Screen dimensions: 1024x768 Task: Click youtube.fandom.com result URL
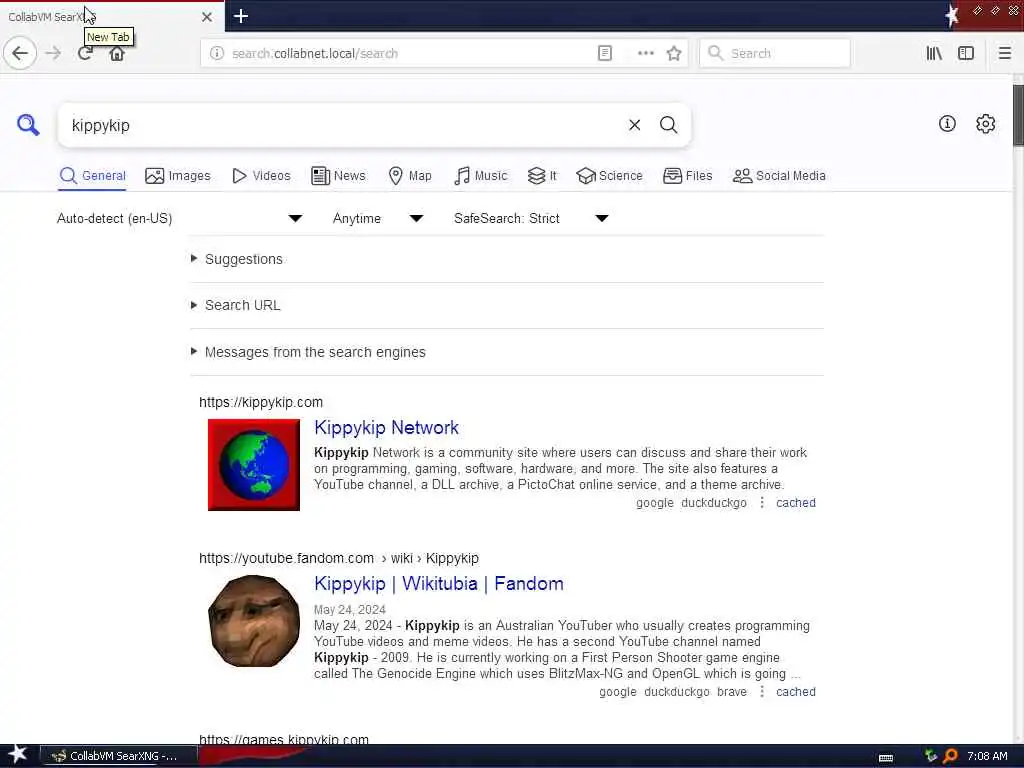(339, 558)
